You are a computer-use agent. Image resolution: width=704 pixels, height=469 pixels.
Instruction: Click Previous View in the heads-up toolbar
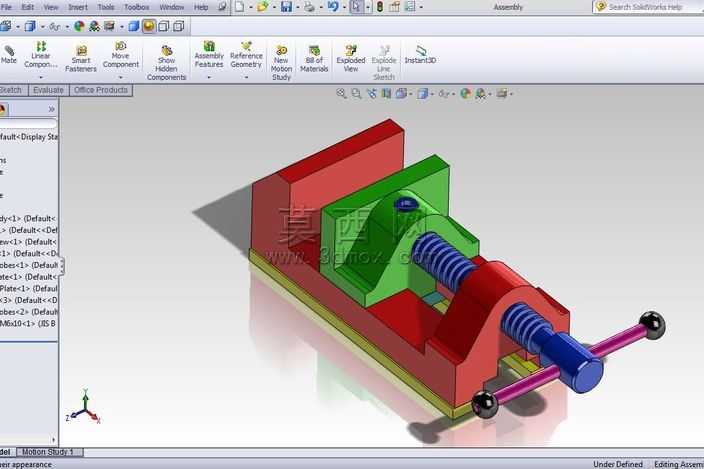[x=371, y=93]
